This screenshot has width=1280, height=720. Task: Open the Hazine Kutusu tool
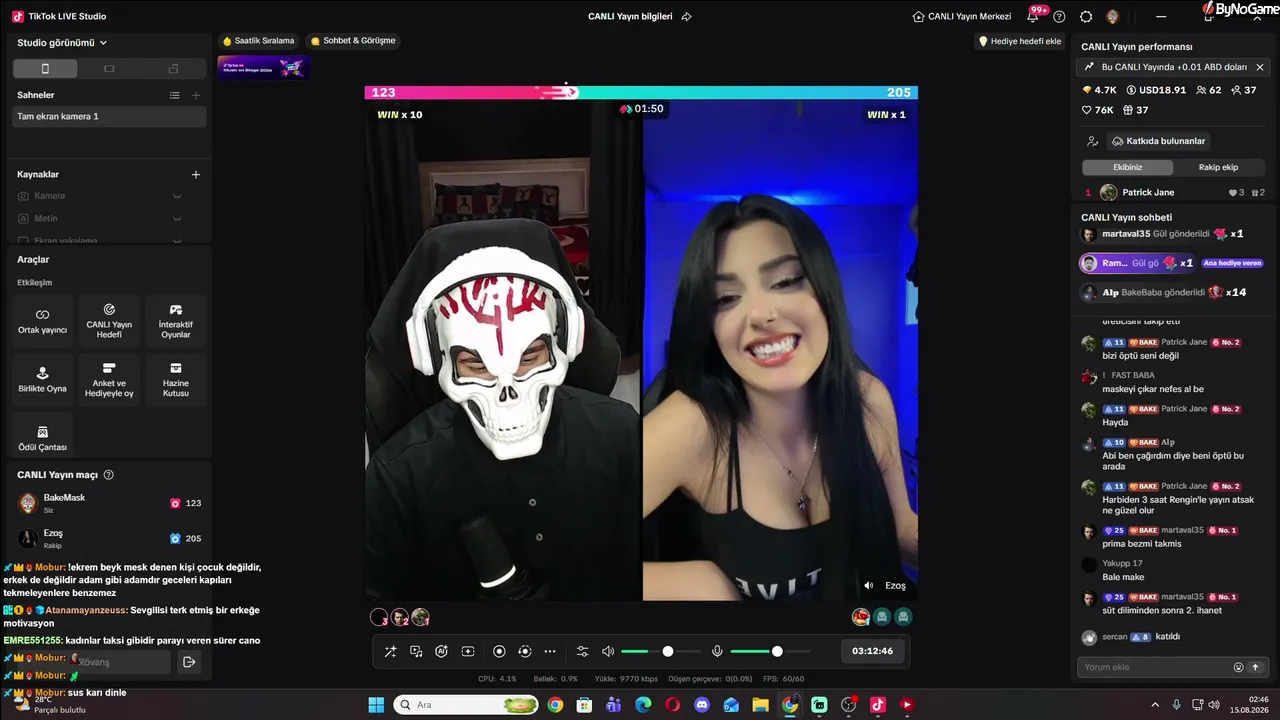tap(176, 380)
